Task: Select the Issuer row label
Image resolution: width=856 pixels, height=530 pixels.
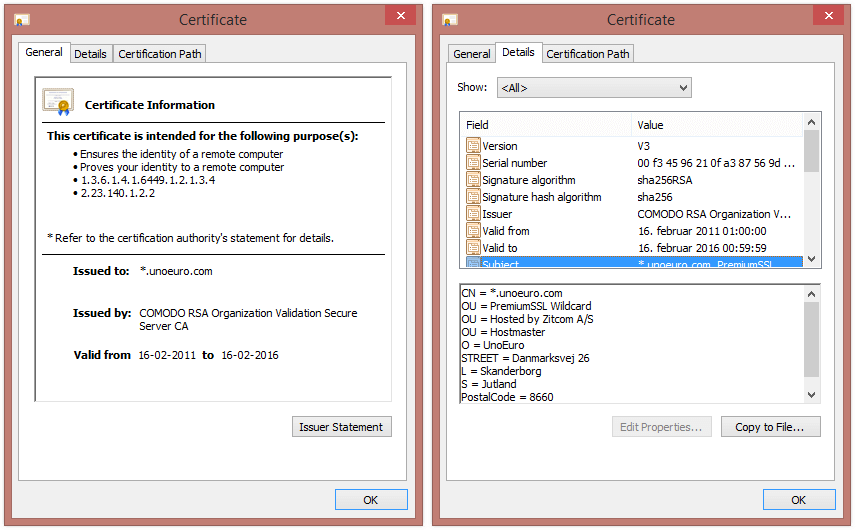Action: (x=497, y=213)
